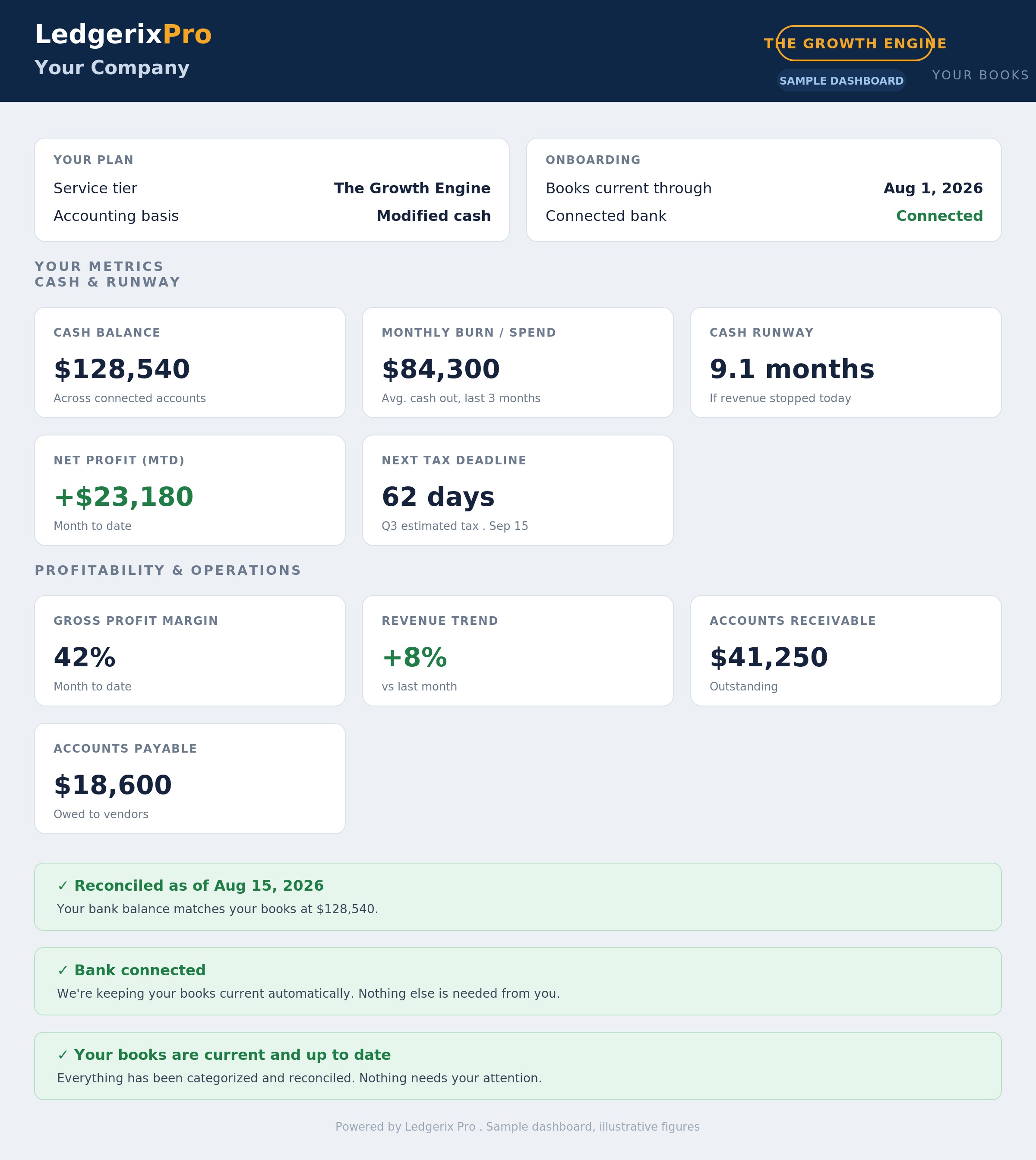Select the Sample Dashboard pill

pyautogui.click(x=841, y=81)
